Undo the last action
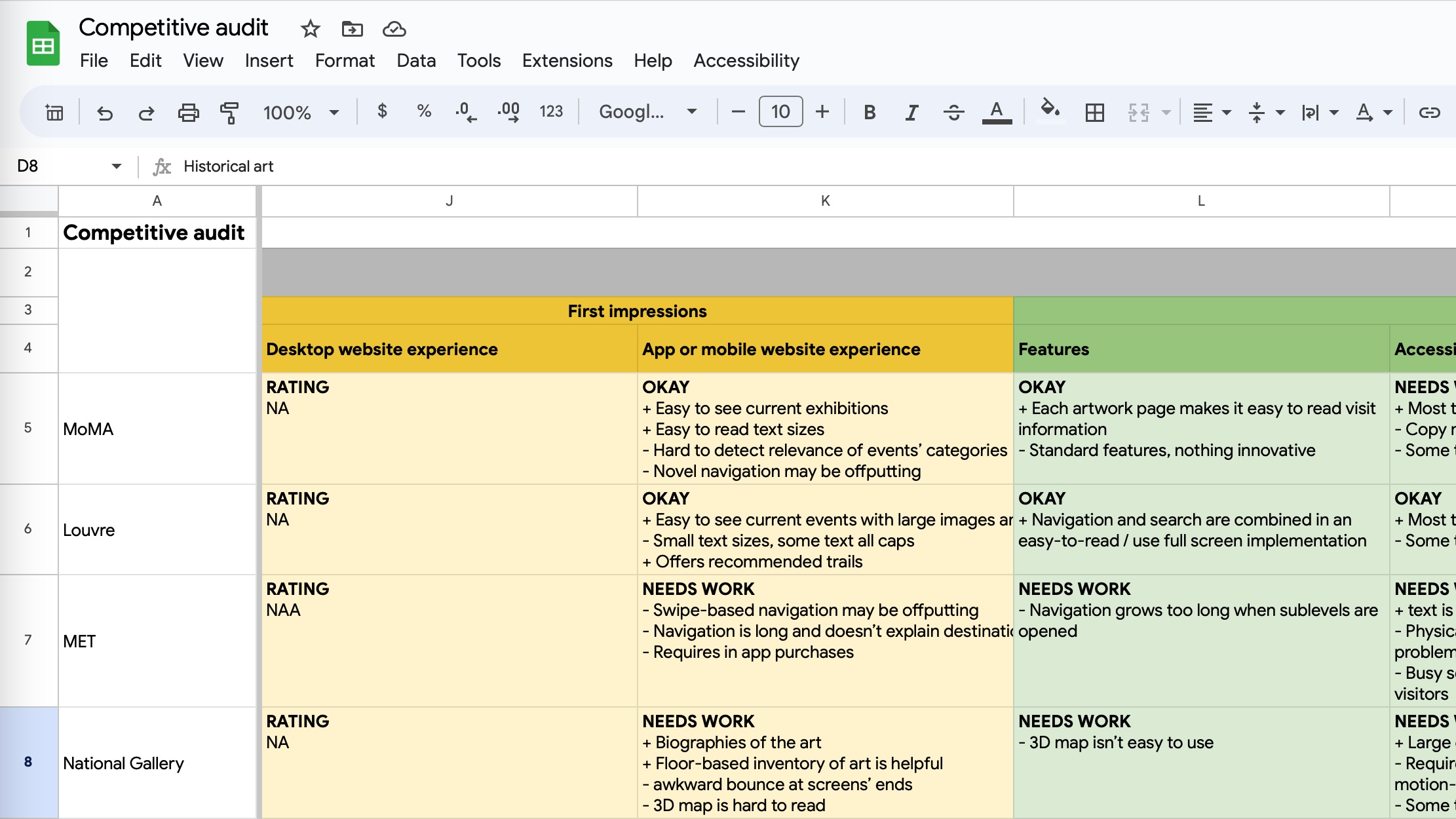 [x=105, y=113]
